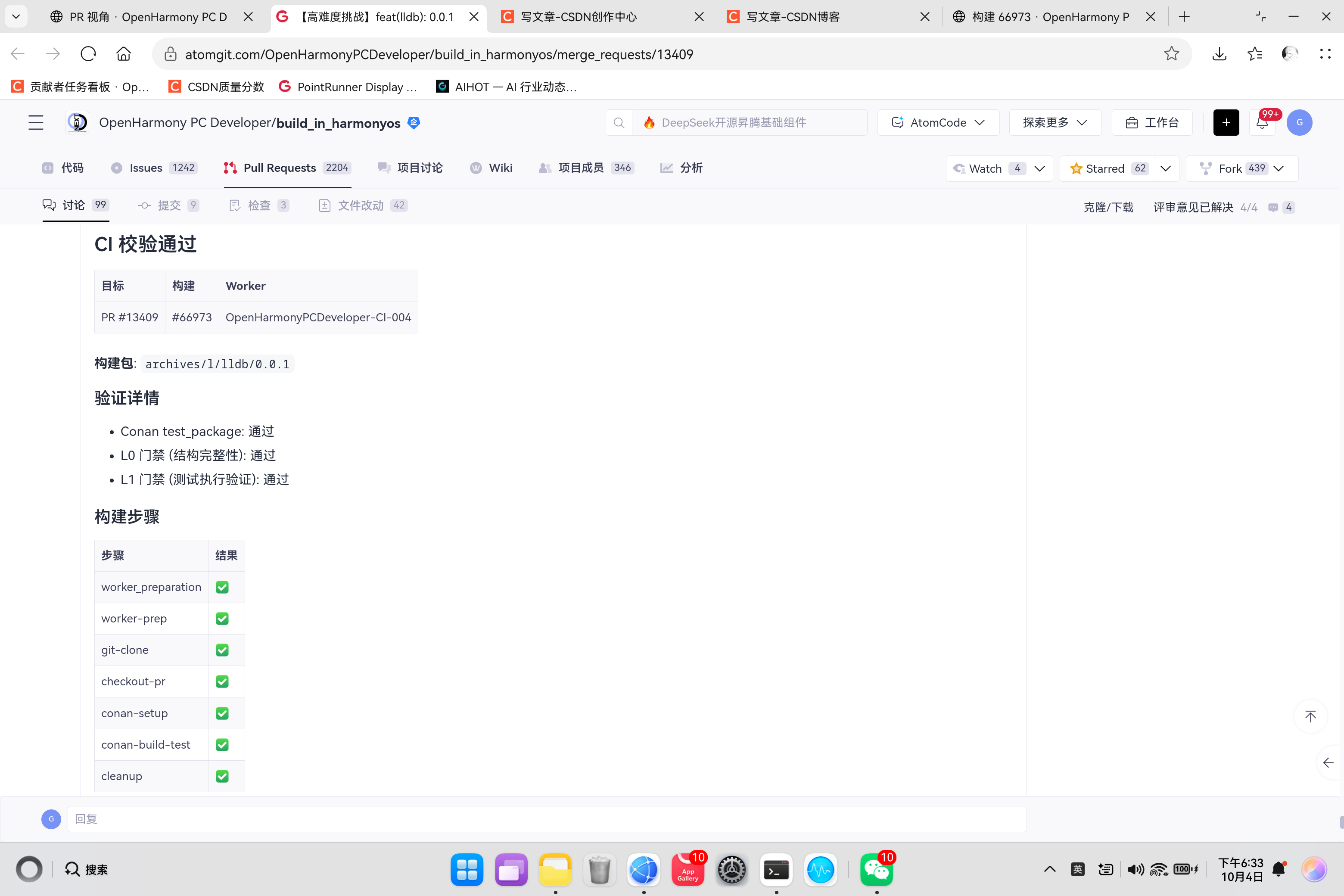Open the volume control in tray
This screenshot has height=896, width=1344.
(1136, 869)
